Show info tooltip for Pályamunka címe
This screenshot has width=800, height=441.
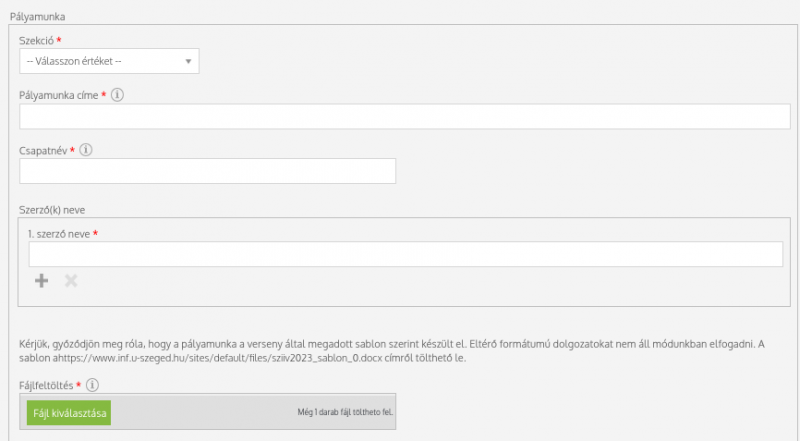pos(117,95)
